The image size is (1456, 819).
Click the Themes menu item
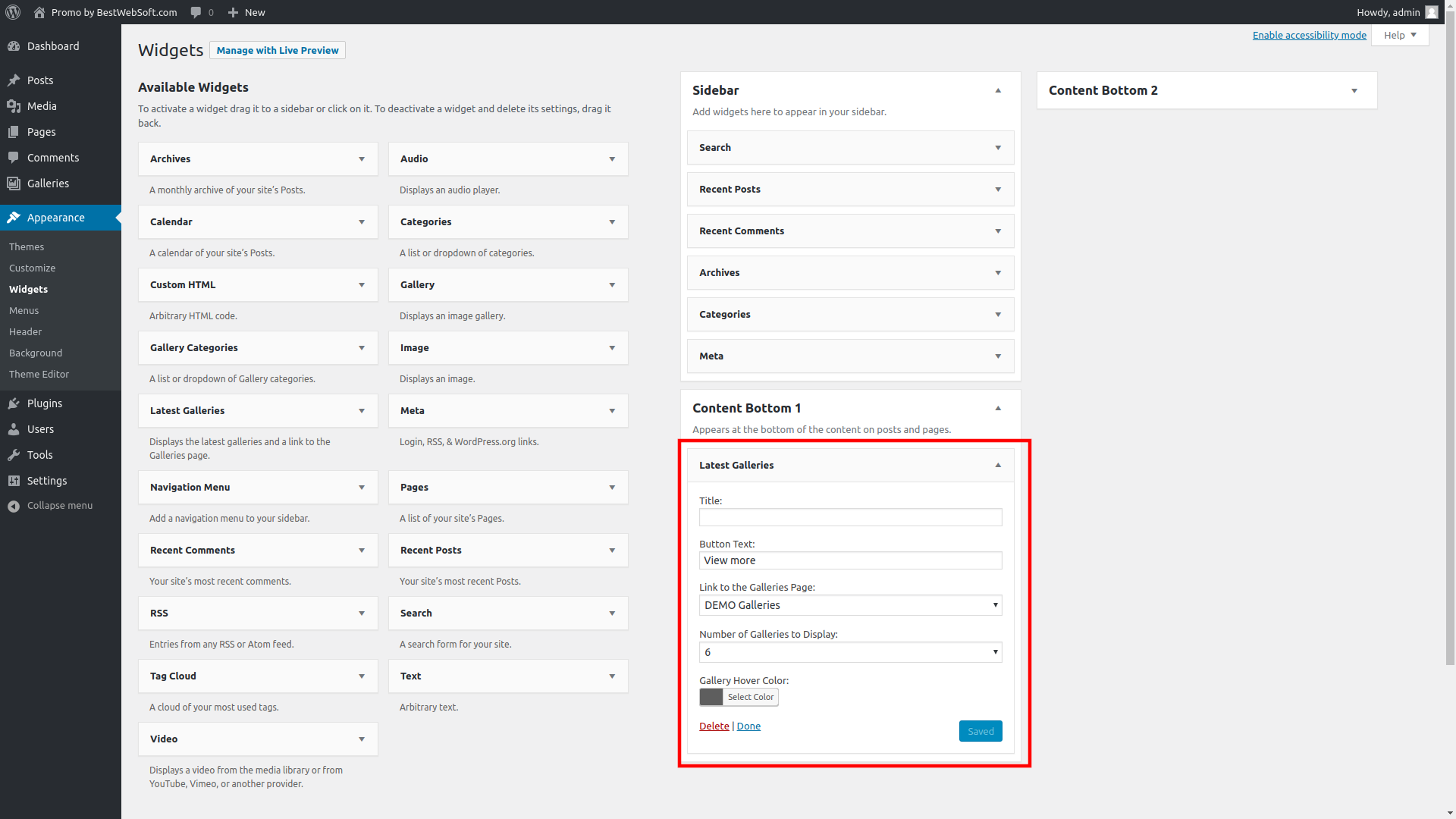coord(25,246)
